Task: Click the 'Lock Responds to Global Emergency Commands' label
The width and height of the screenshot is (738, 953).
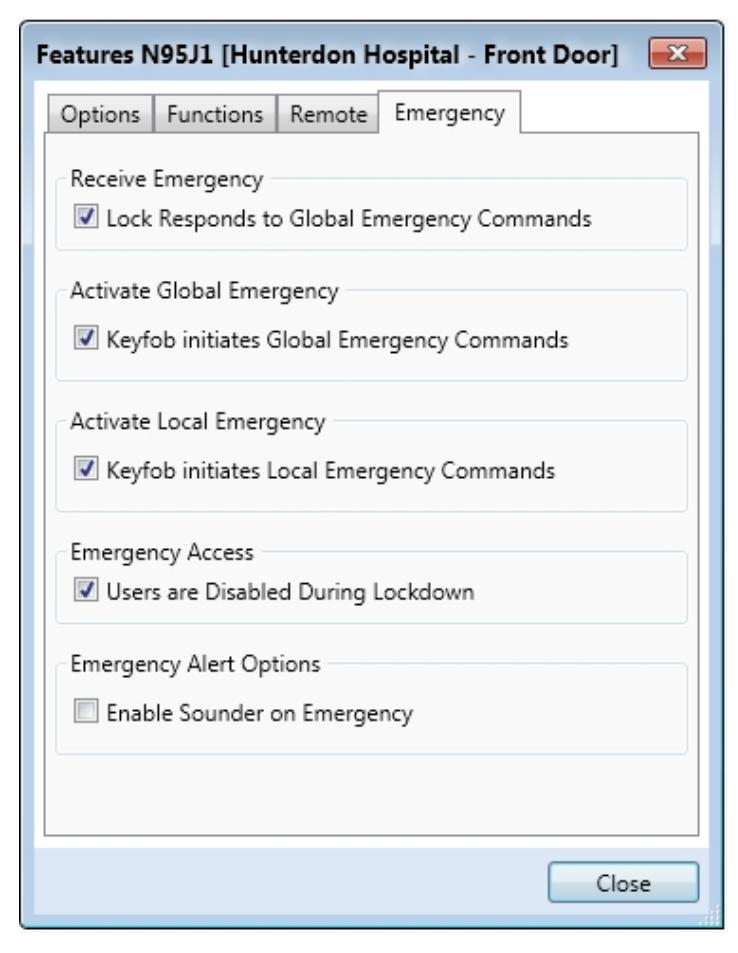Action: (349, 219)
